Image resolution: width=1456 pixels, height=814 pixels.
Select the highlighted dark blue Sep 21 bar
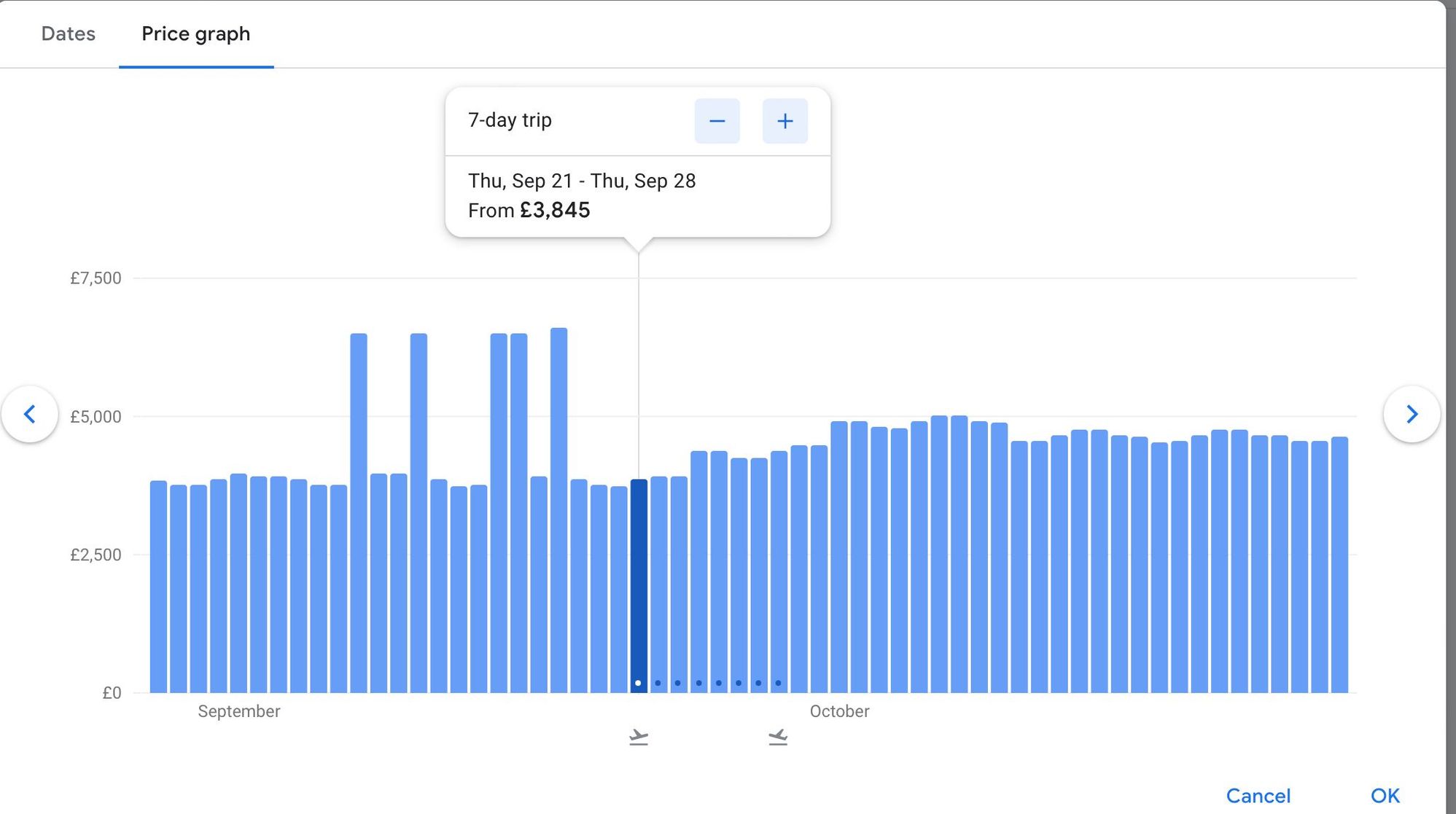tap(639, 583)
